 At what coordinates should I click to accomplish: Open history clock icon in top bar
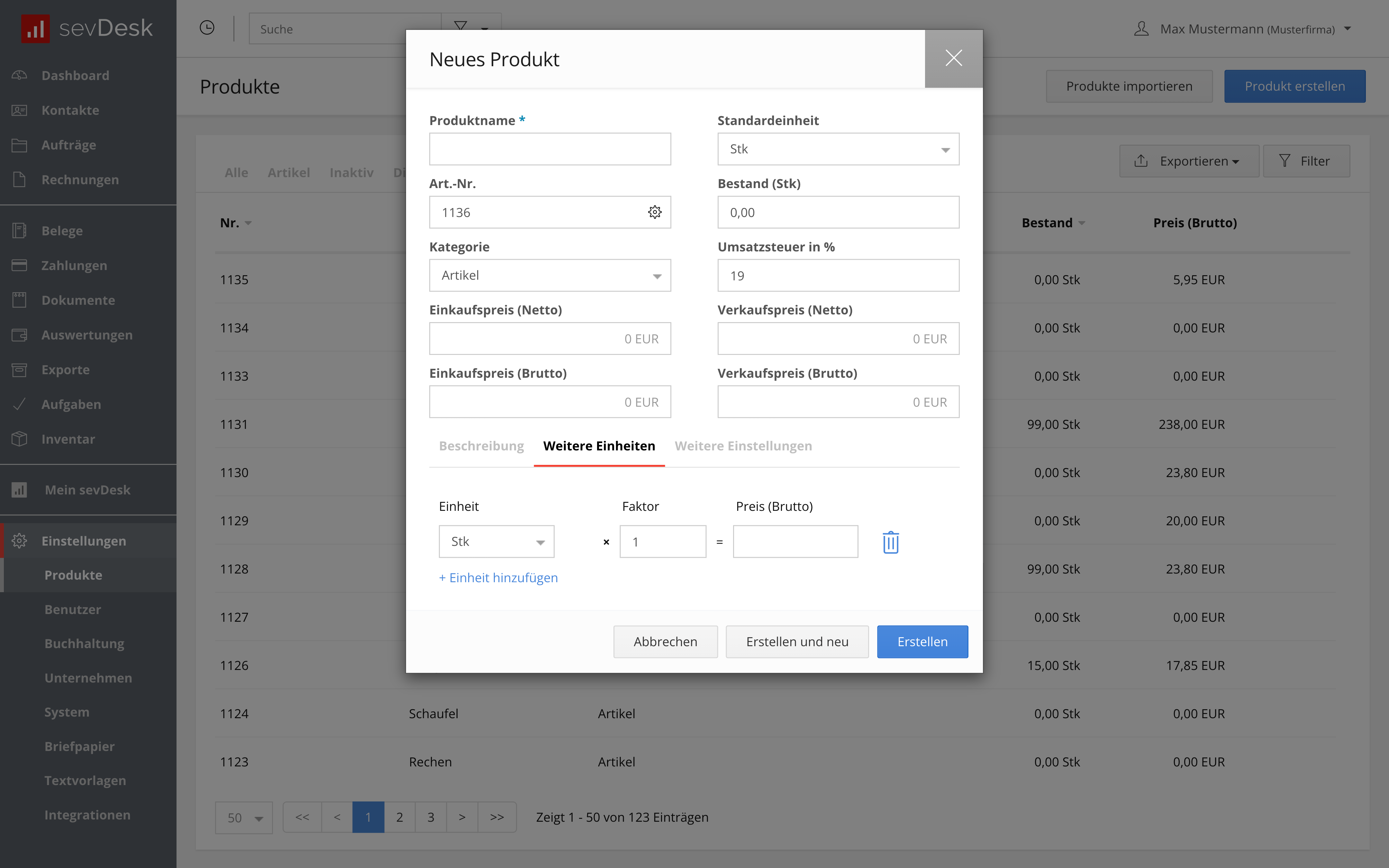(207, 28)
